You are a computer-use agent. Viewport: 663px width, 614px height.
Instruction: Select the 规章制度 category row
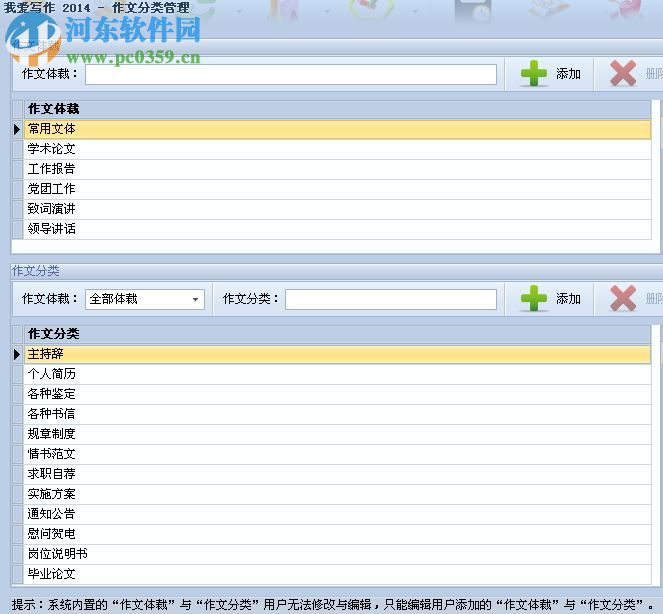(x=337, y=434)
